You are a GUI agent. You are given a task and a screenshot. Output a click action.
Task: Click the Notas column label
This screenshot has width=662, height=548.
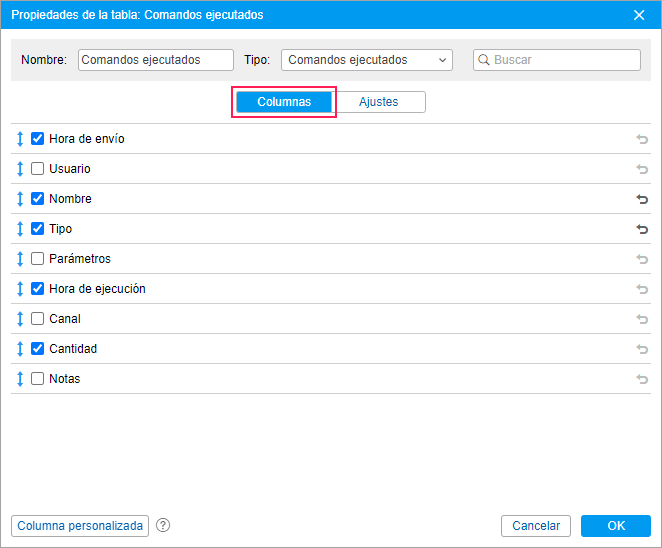(65, 379)
